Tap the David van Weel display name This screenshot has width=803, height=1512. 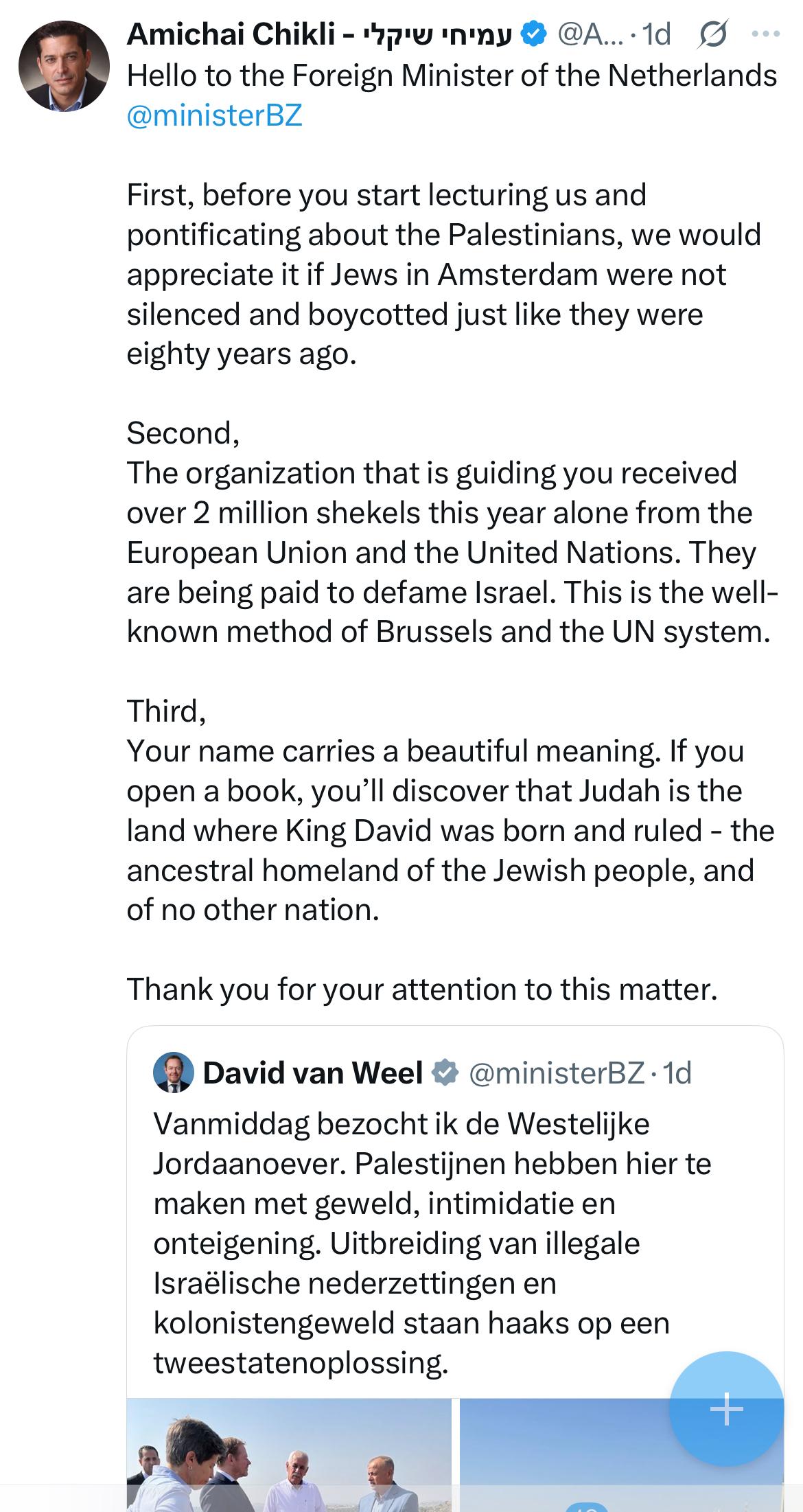point(312,1073)
